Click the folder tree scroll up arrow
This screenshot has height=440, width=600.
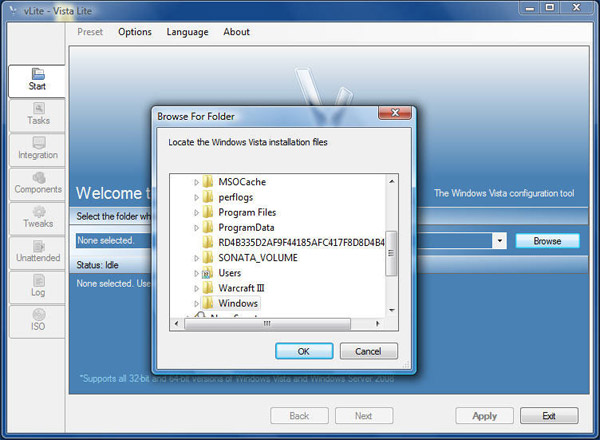tap(391, 181)
